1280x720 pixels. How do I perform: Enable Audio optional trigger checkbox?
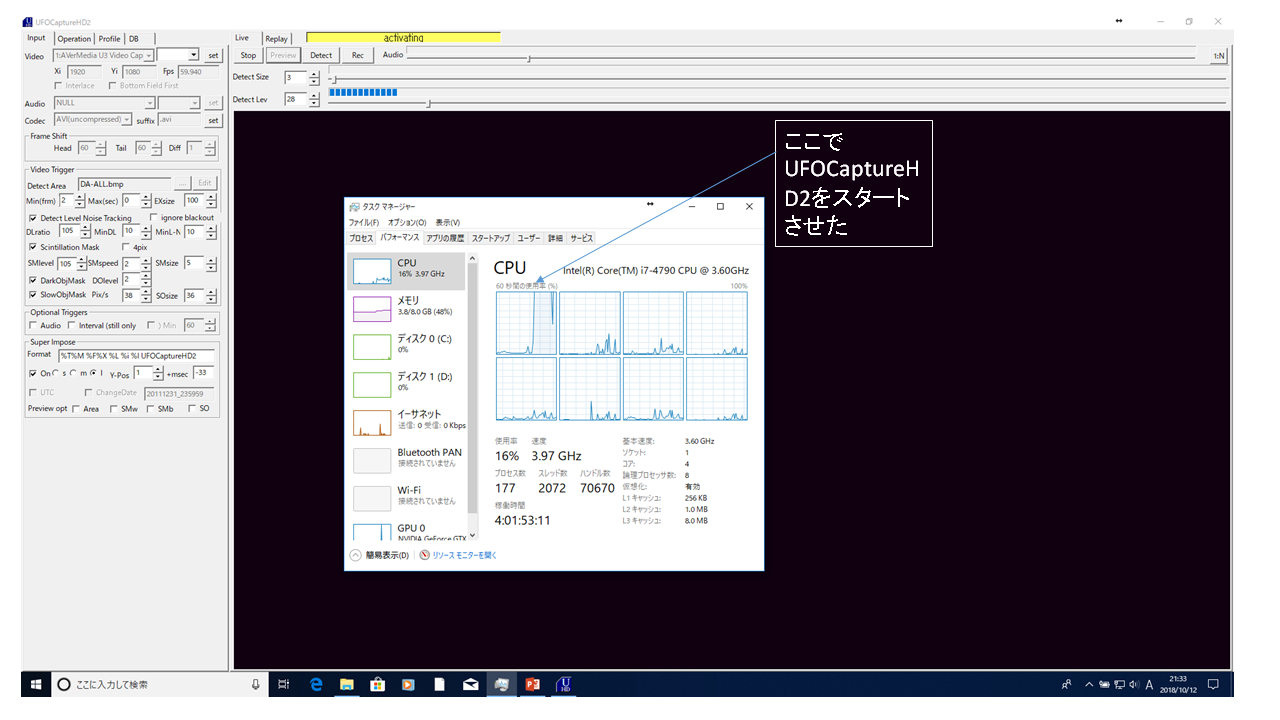(x=33, y=325)
